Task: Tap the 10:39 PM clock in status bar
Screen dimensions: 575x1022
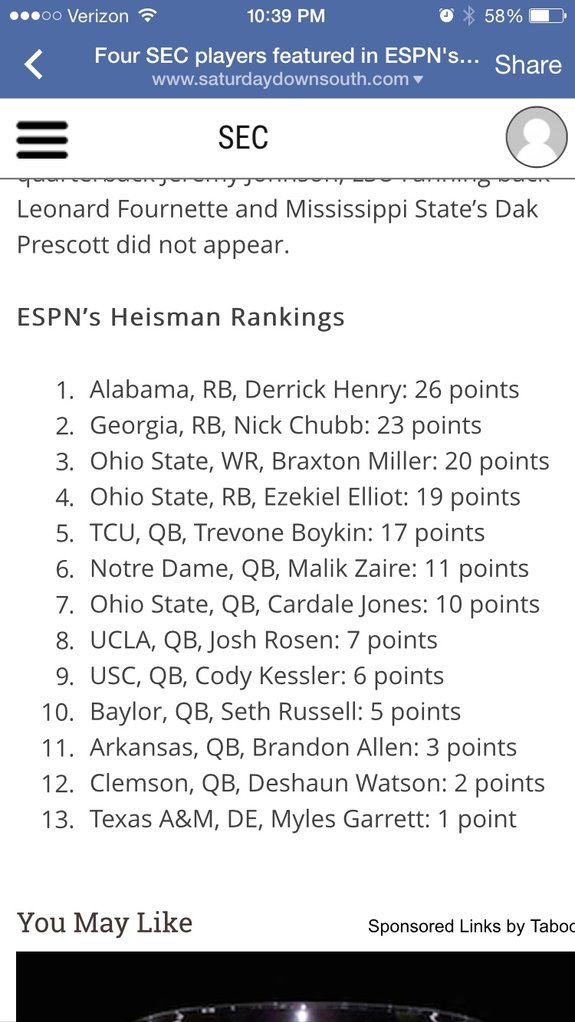Action: 286,16
